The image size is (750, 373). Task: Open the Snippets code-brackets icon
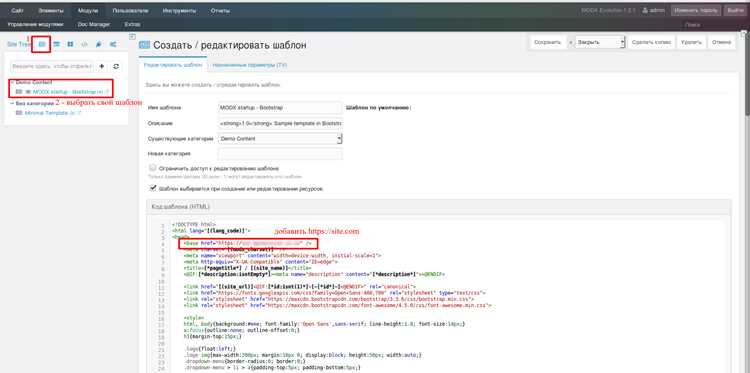pos(84,44)
